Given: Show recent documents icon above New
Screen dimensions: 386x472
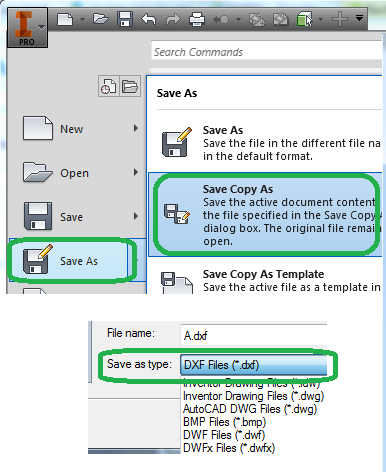Looking at the screenshot, I should [108, 86].
